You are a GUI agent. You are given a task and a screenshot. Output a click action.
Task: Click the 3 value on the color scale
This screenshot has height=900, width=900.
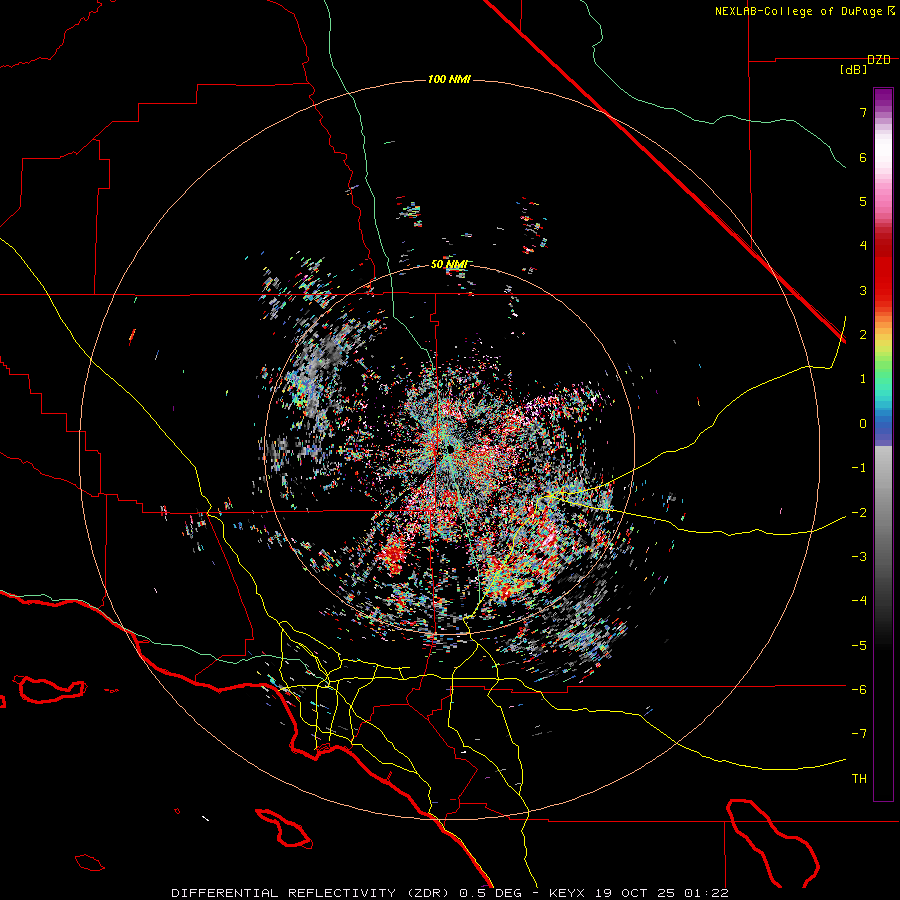[863, 290]
